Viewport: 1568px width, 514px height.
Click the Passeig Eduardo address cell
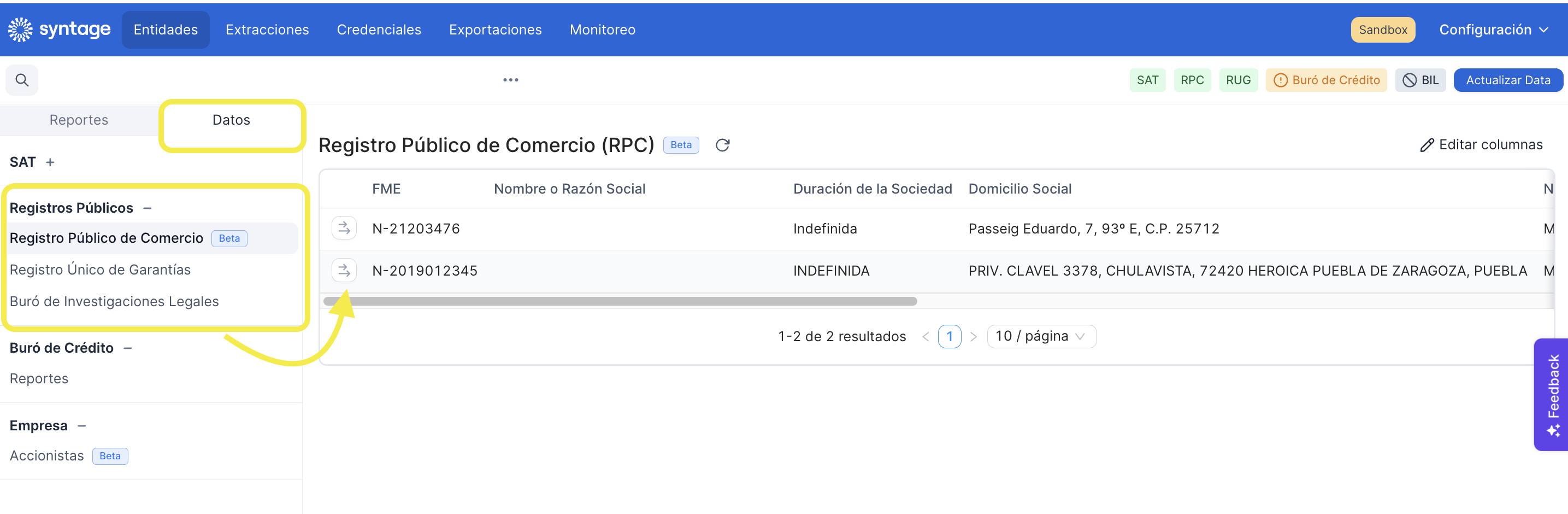[x=1094, y=229]
